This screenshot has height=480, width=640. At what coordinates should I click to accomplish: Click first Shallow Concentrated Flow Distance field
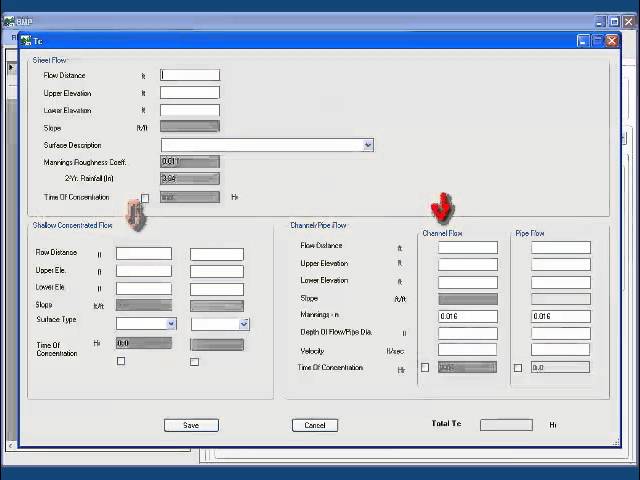144,253
